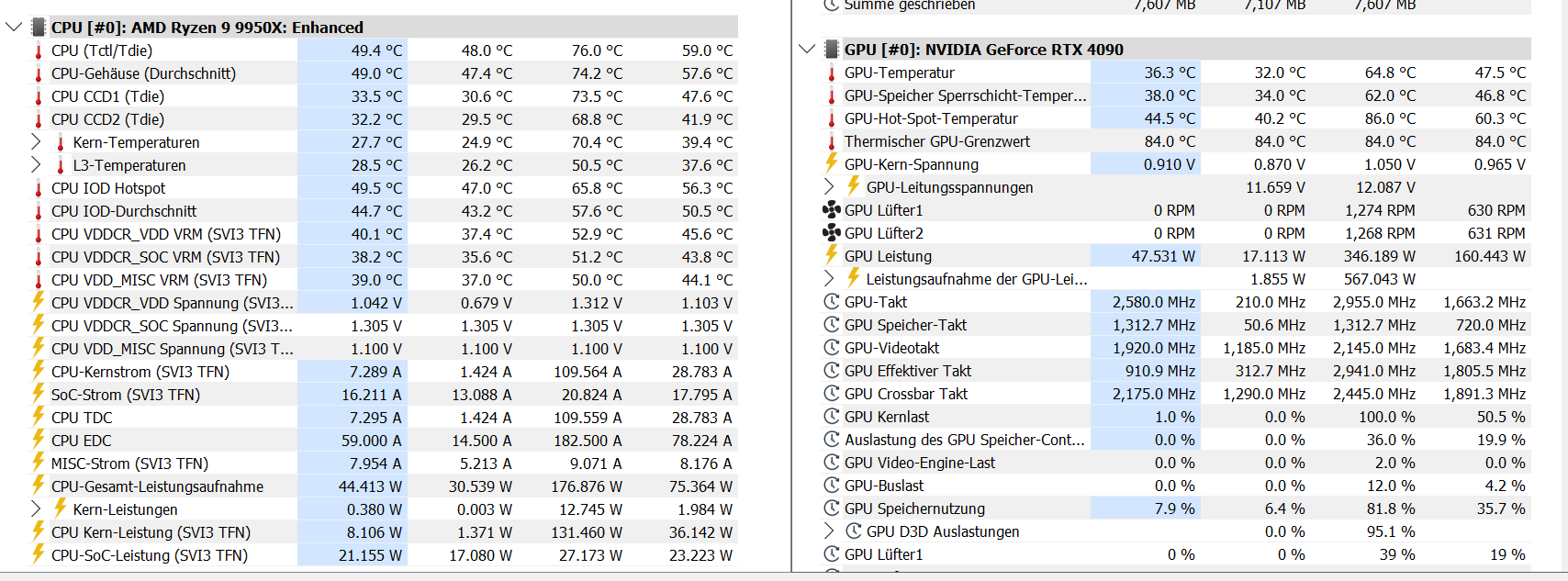
Task: Click thermometer icon of GPU-Temperatur
Action: (832, 73)
